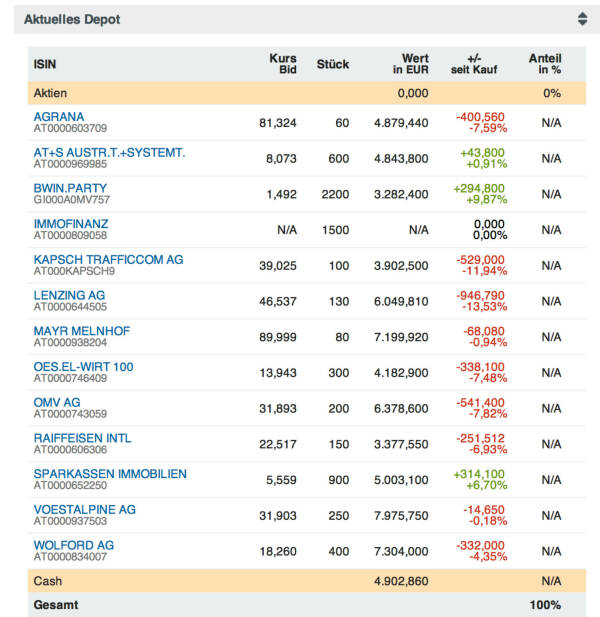Click the Kurs Bid column header

coord(283,64)
